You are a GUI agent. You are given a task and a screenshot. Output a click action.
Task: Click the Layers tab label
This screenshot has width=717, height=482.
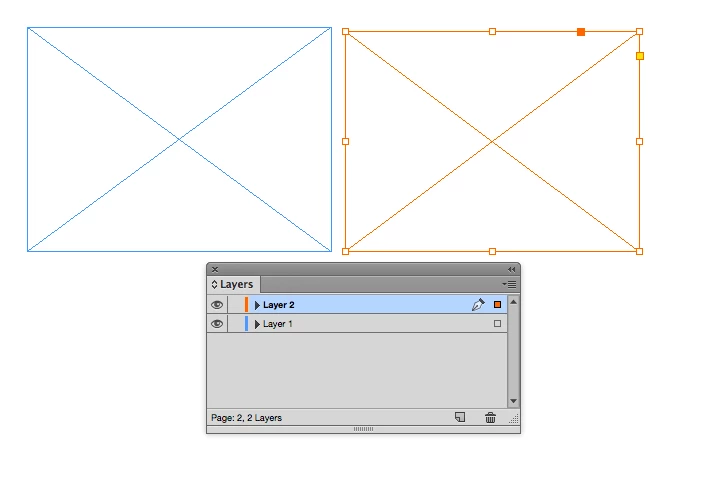pos(236,284)
